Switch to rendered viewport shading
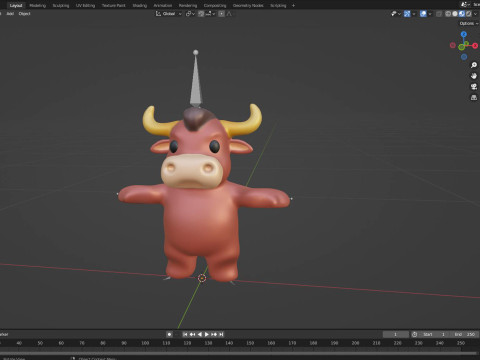Screen dimensions: 480x360 (469, 14)
